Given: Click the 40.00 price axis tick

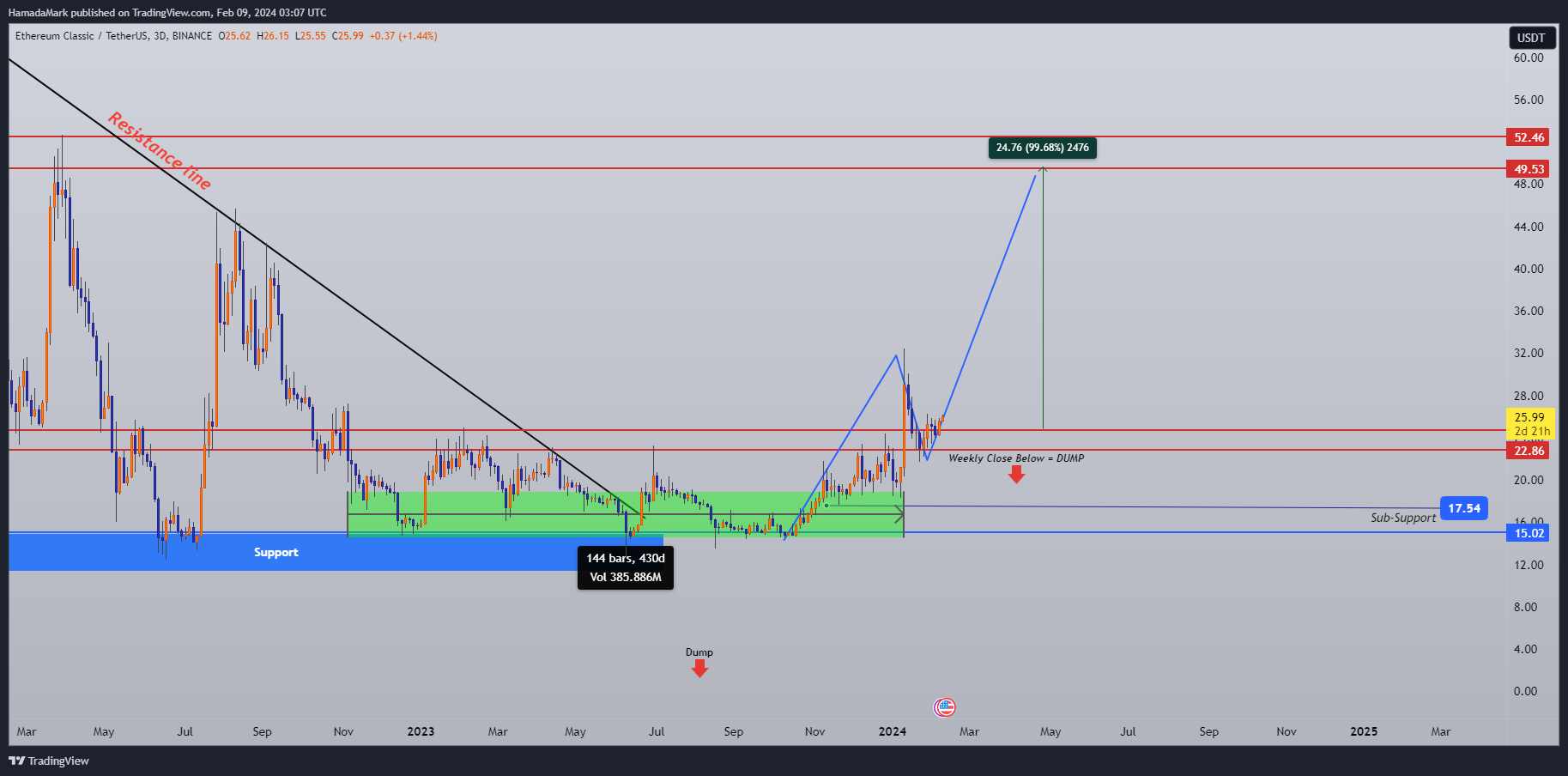Looking at the screenshot, I should click(x=1529, y=269).
